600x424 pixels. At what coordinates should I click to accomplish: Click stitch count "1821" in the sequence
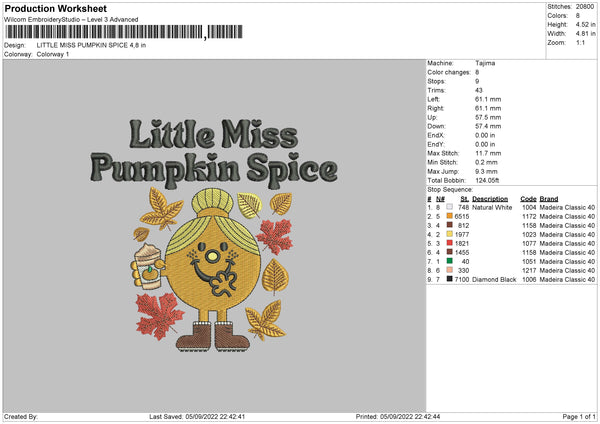click(462, 243)
